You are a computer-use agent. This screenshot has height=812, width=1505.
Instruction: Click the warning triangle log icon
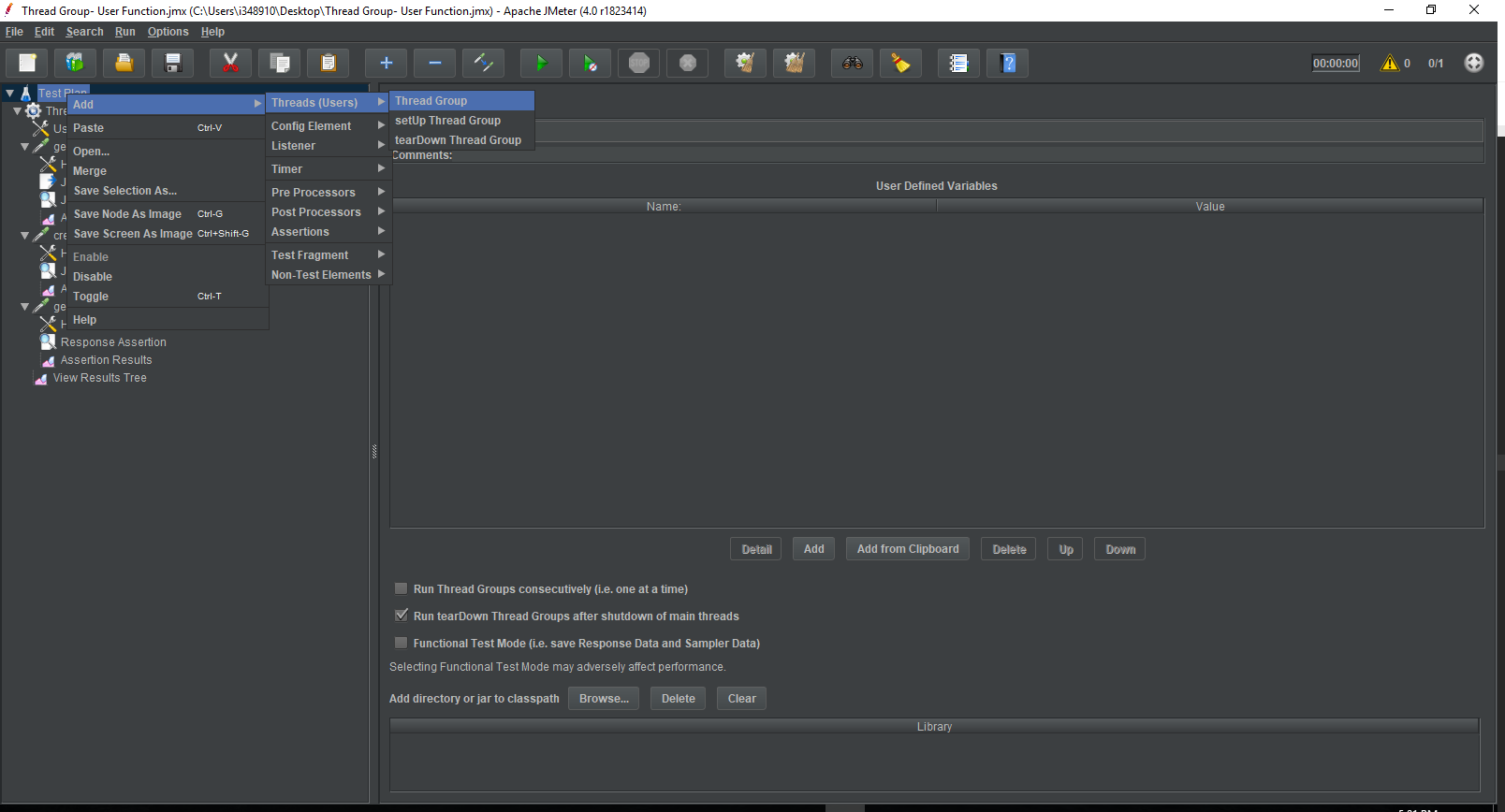[1390, 63]
